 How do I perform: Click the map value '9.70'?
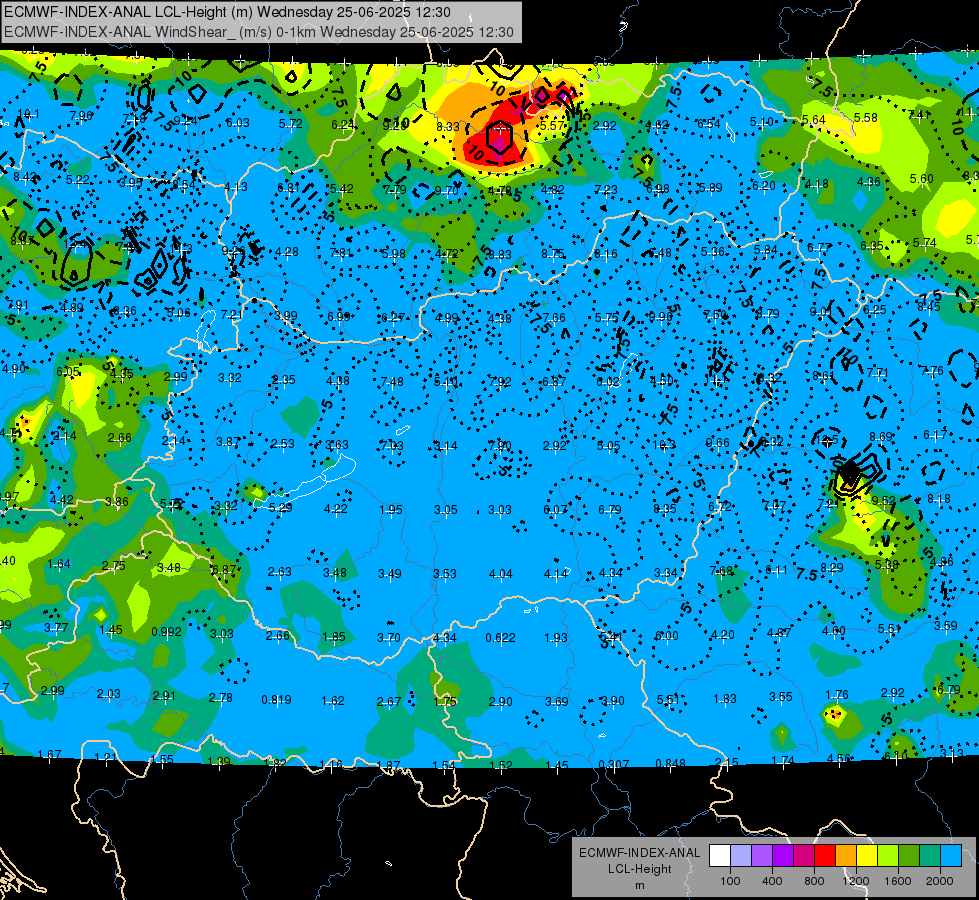446,190
